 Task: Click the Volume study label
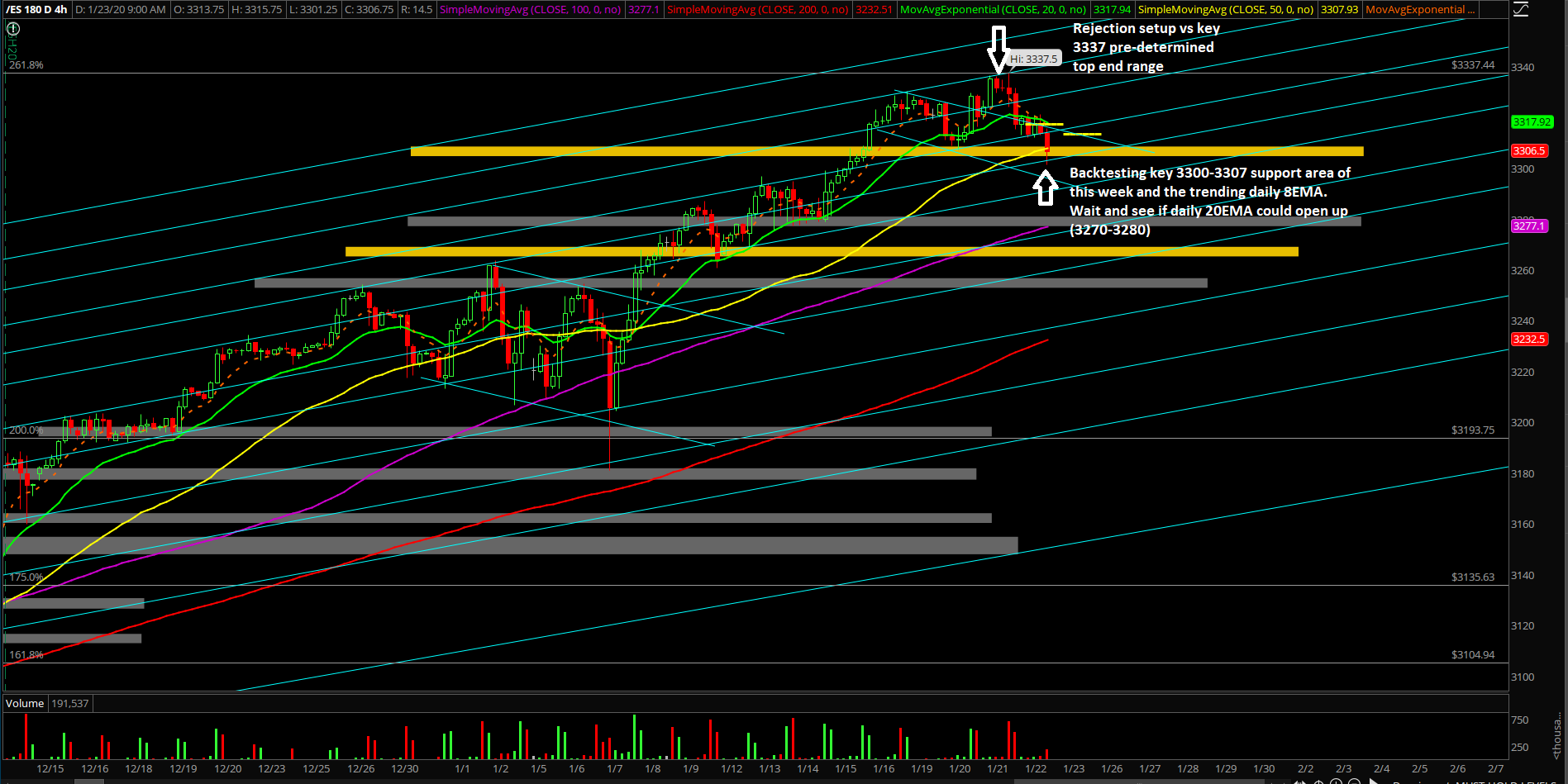coord(25,703)
